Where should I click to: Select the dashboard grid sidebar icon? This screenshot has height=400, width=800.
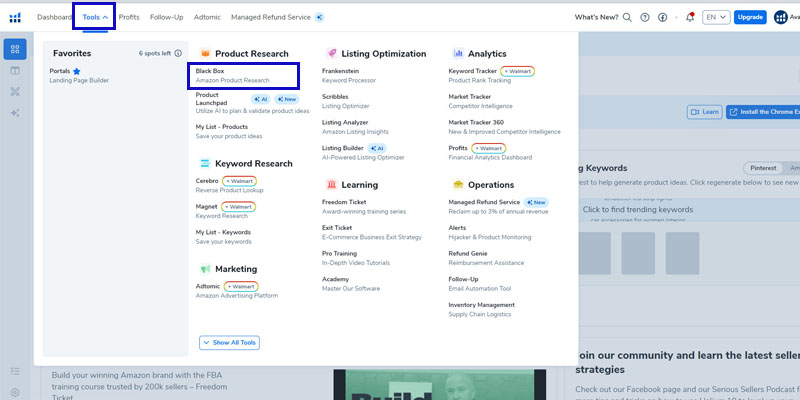click(x=15, y=49)
